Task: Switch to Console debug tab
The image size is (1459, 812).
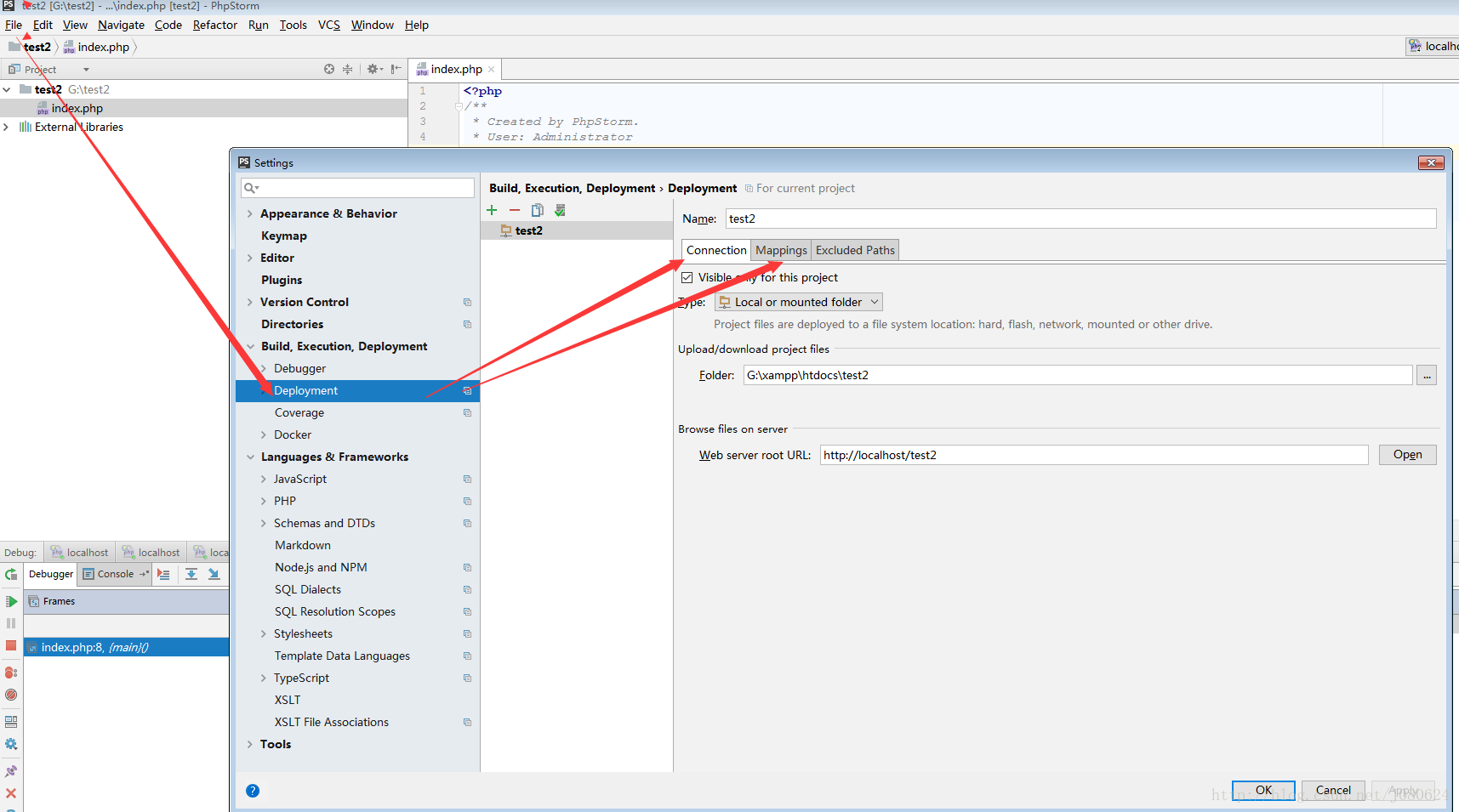Action: click(116, 574)
